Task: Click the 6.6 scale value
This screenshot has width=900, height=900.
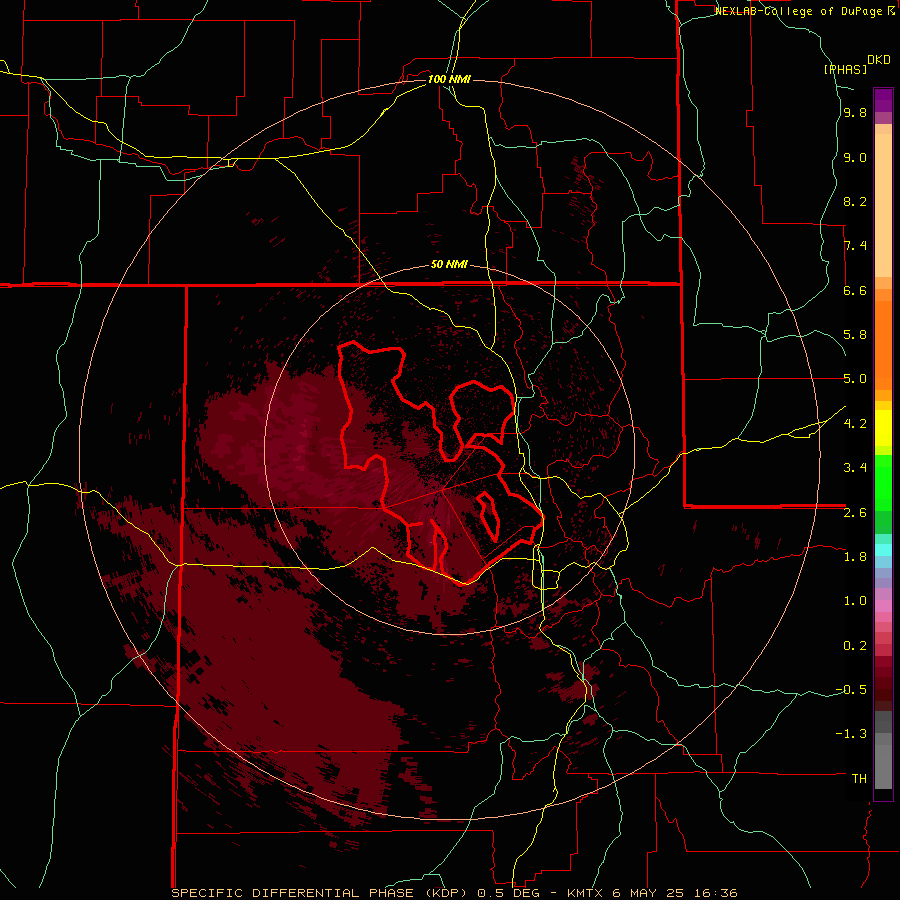Action: (855, 291)
